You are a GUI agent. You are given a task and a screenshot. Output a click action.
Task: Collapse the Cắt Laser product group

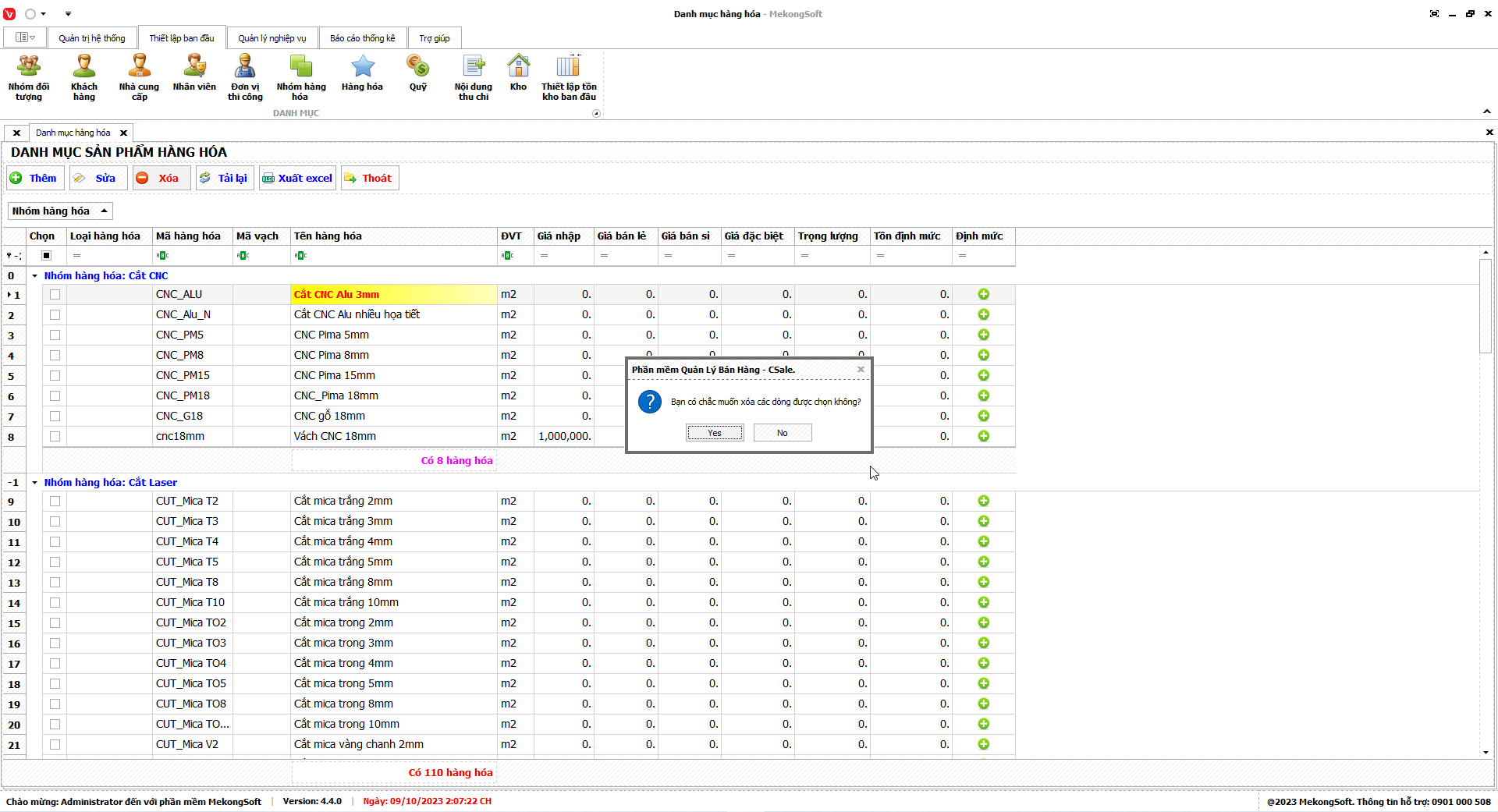click(35, 483)
